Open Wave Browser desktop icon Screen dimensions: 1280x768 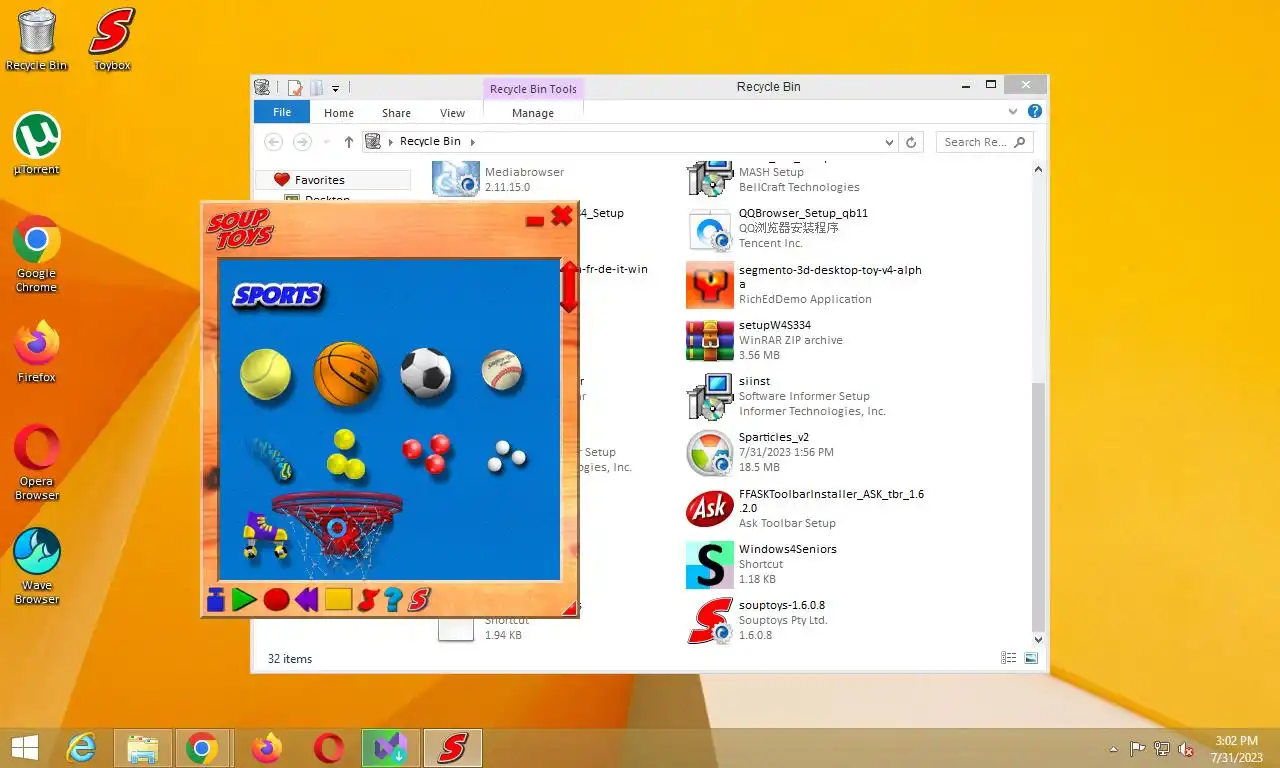(x=37, y=566)
